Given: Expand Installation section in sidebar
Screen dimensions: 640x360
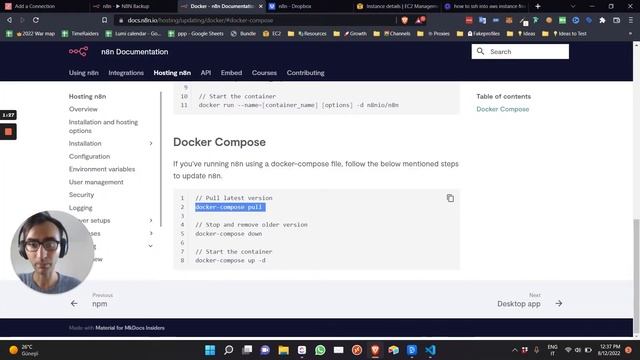Looking at the screenshot, I should [x=151, y=144].
